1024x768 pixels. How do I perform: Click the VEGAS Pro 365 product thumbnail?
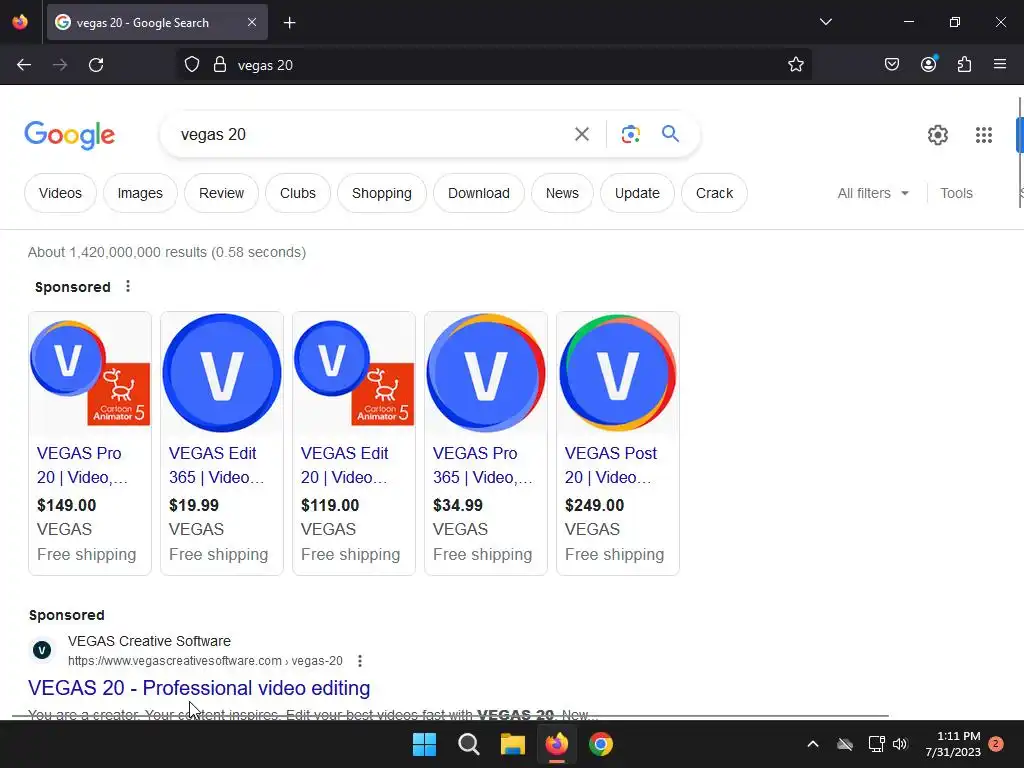[x=486, y=373]
